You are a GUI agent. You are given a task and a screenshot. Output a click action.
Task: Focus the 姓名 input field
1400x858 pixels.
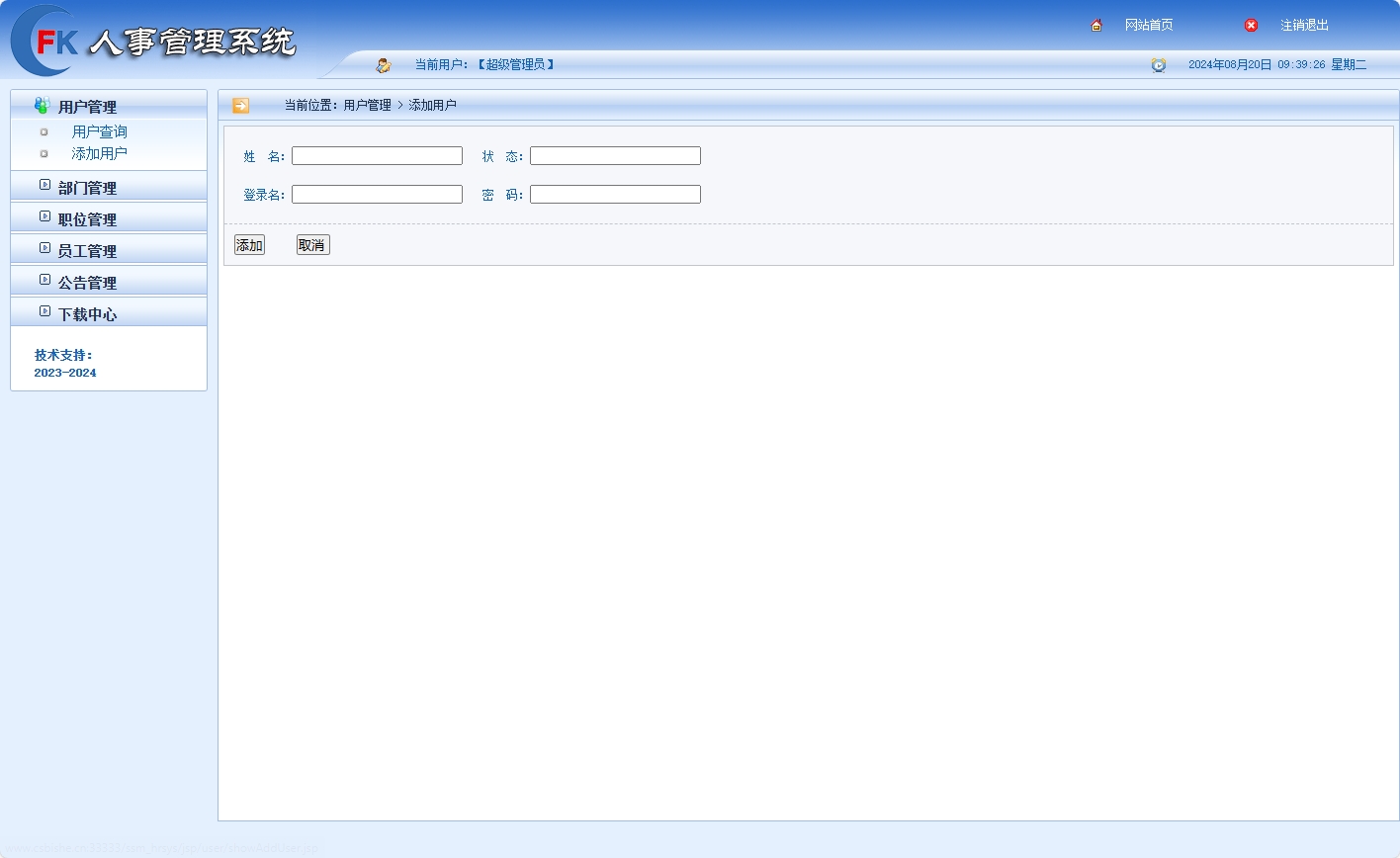point(377,156)
